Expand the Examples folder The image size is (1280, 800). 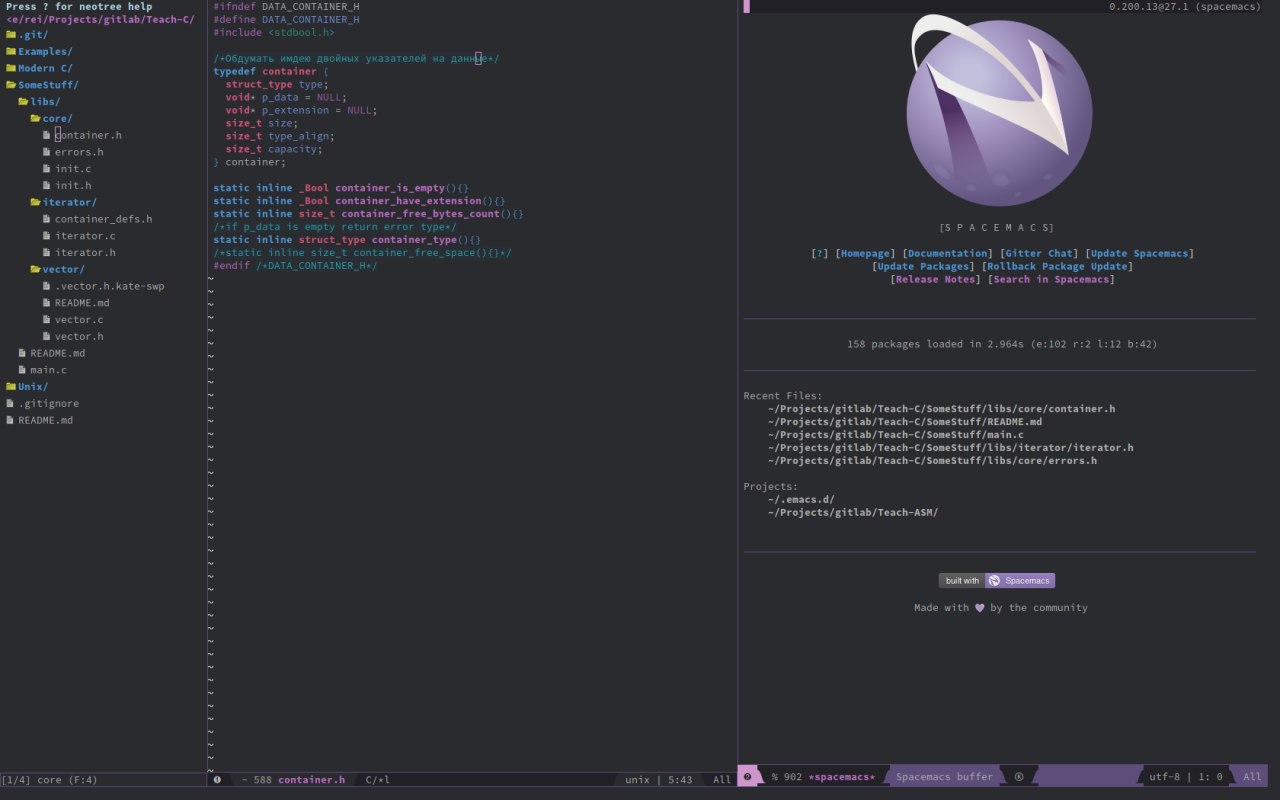click(x=38, y=51)
